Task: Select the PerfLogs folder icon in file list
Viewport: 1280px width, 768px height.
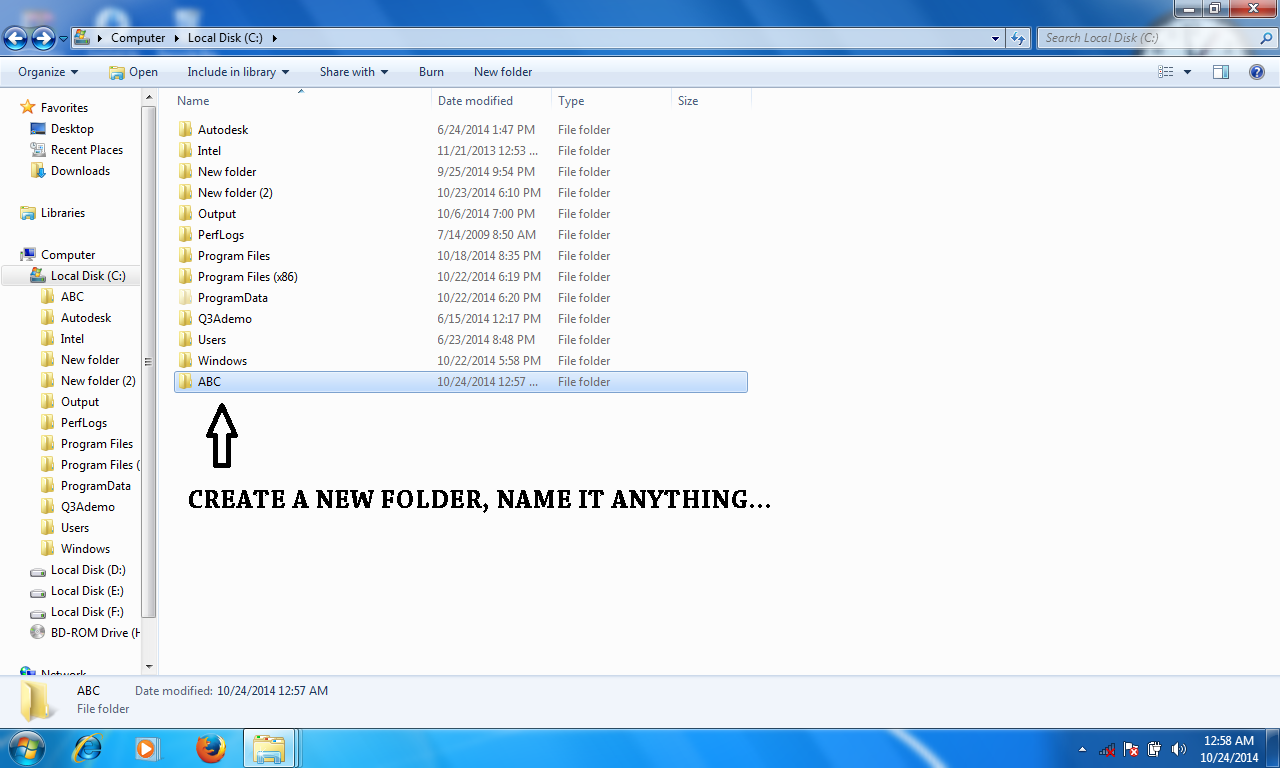Action: 185,235
